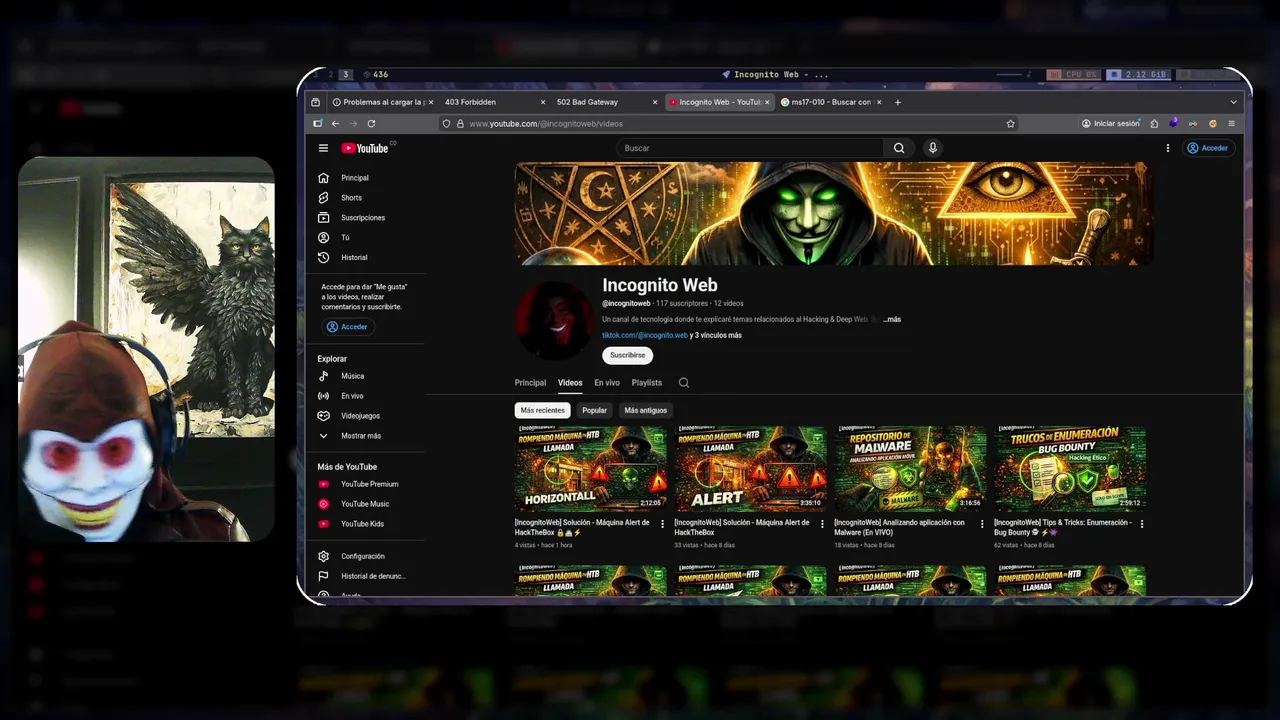
Task: Open y 3 vínculos más link
Action: [x=716, y=336]
